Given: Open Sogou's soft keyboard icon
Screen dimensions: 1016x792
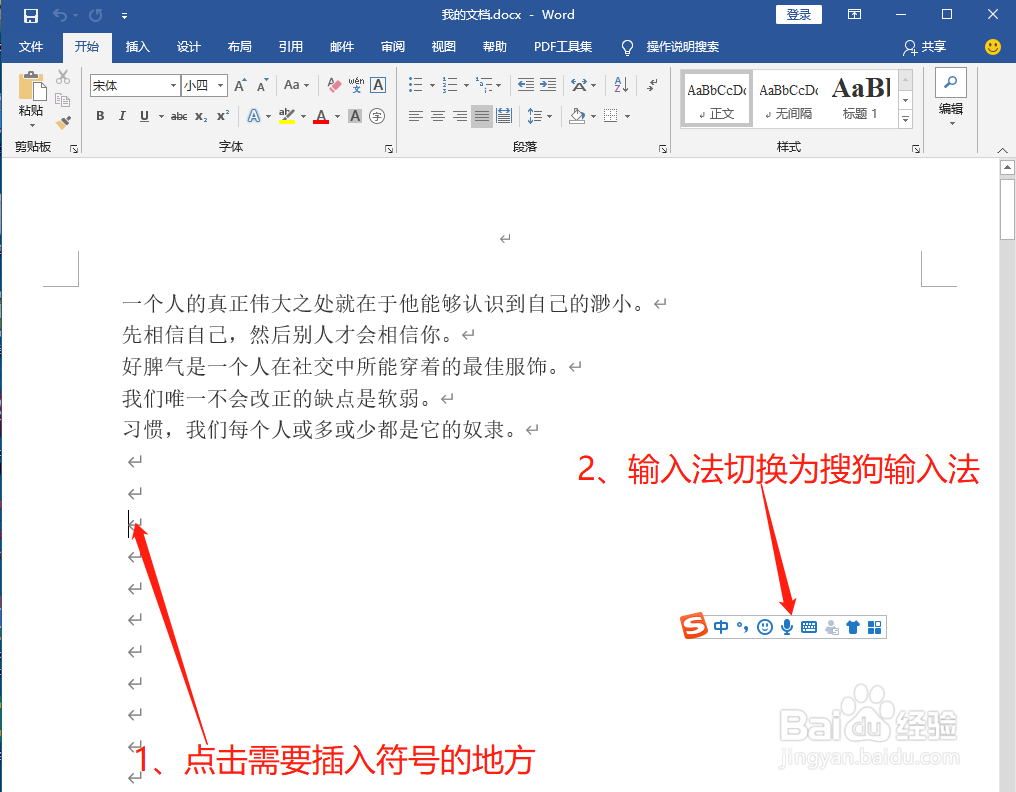Looking at the screenshot, I should click(x=809, y=627).
